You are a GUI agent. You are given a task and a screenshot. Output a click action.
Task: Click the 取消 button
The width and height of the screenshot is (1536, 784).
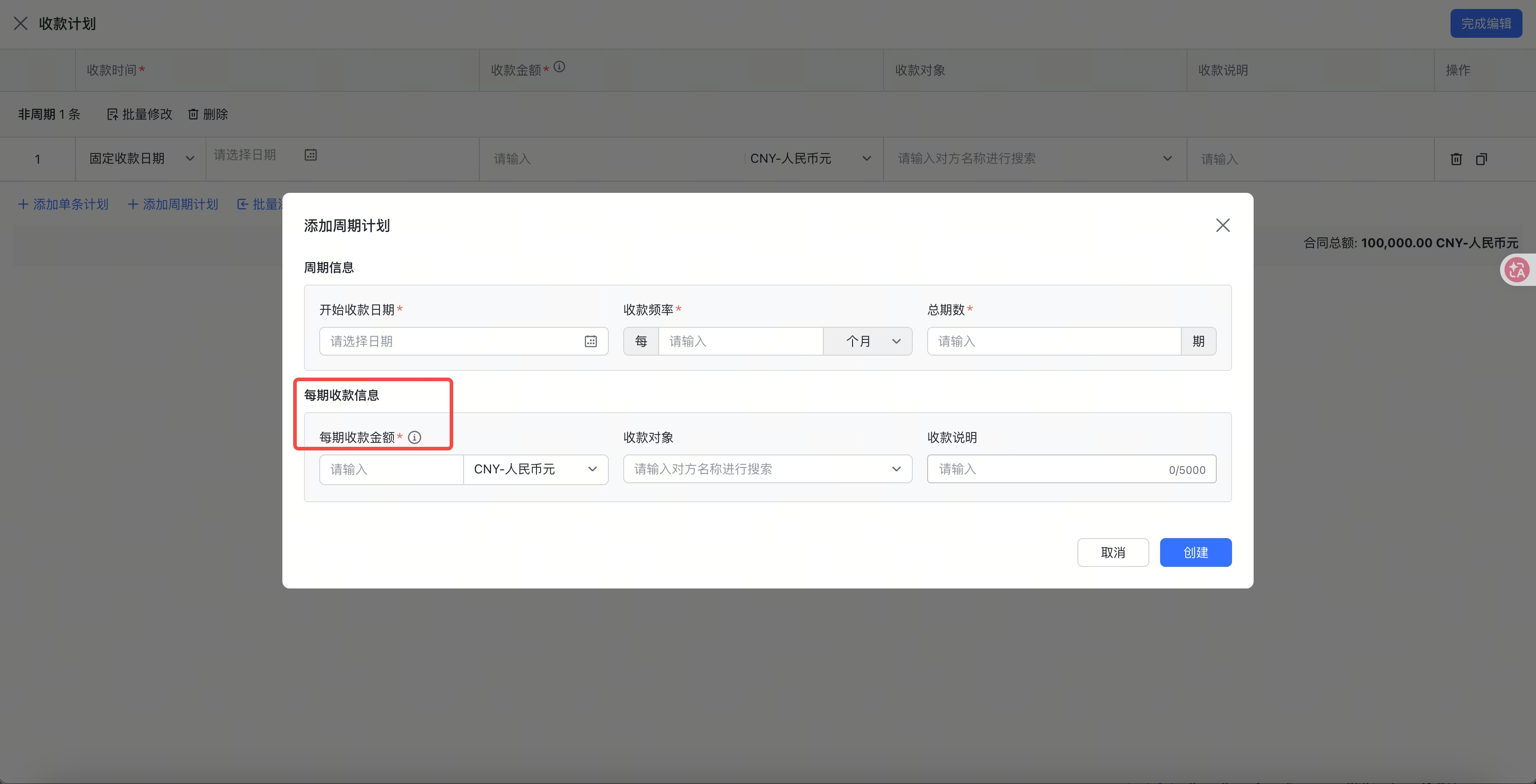click(x=1112, y=552)
